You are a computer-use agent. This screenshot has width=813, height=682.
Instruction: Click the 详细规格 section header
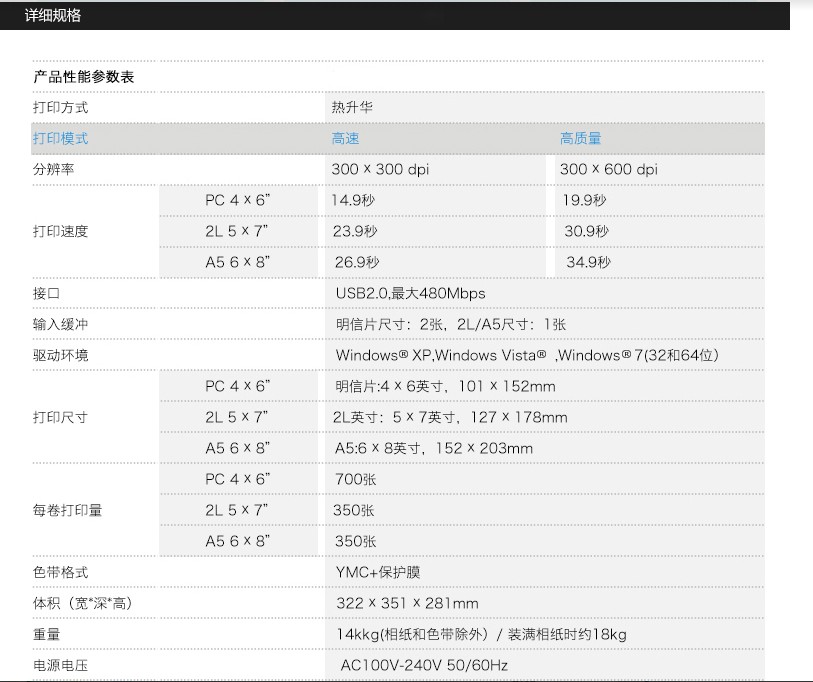tap(53, 16)
